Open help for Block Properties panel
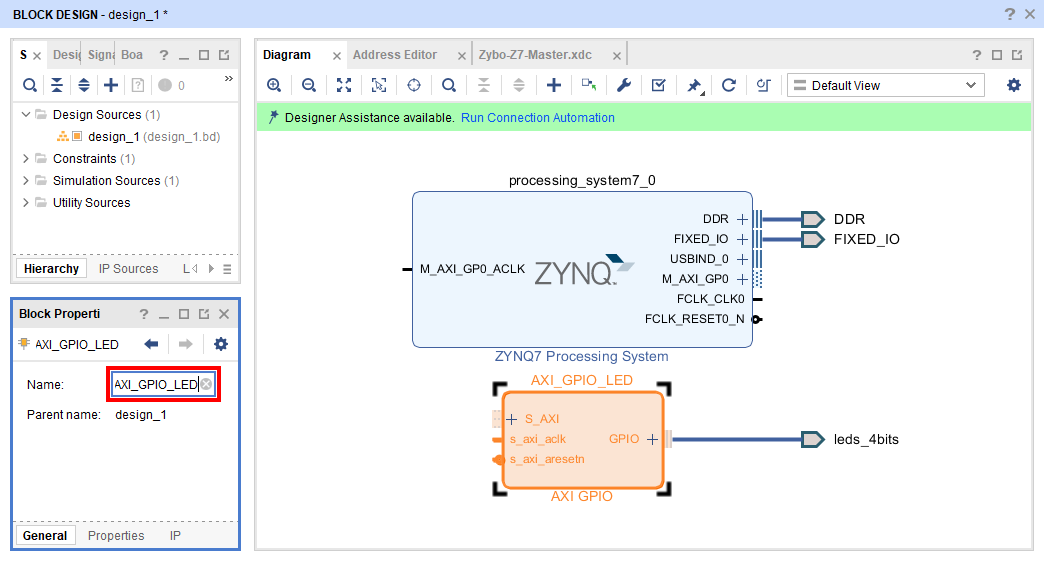This screenshot has width=1044, height=561. click(x=144, y=314)
